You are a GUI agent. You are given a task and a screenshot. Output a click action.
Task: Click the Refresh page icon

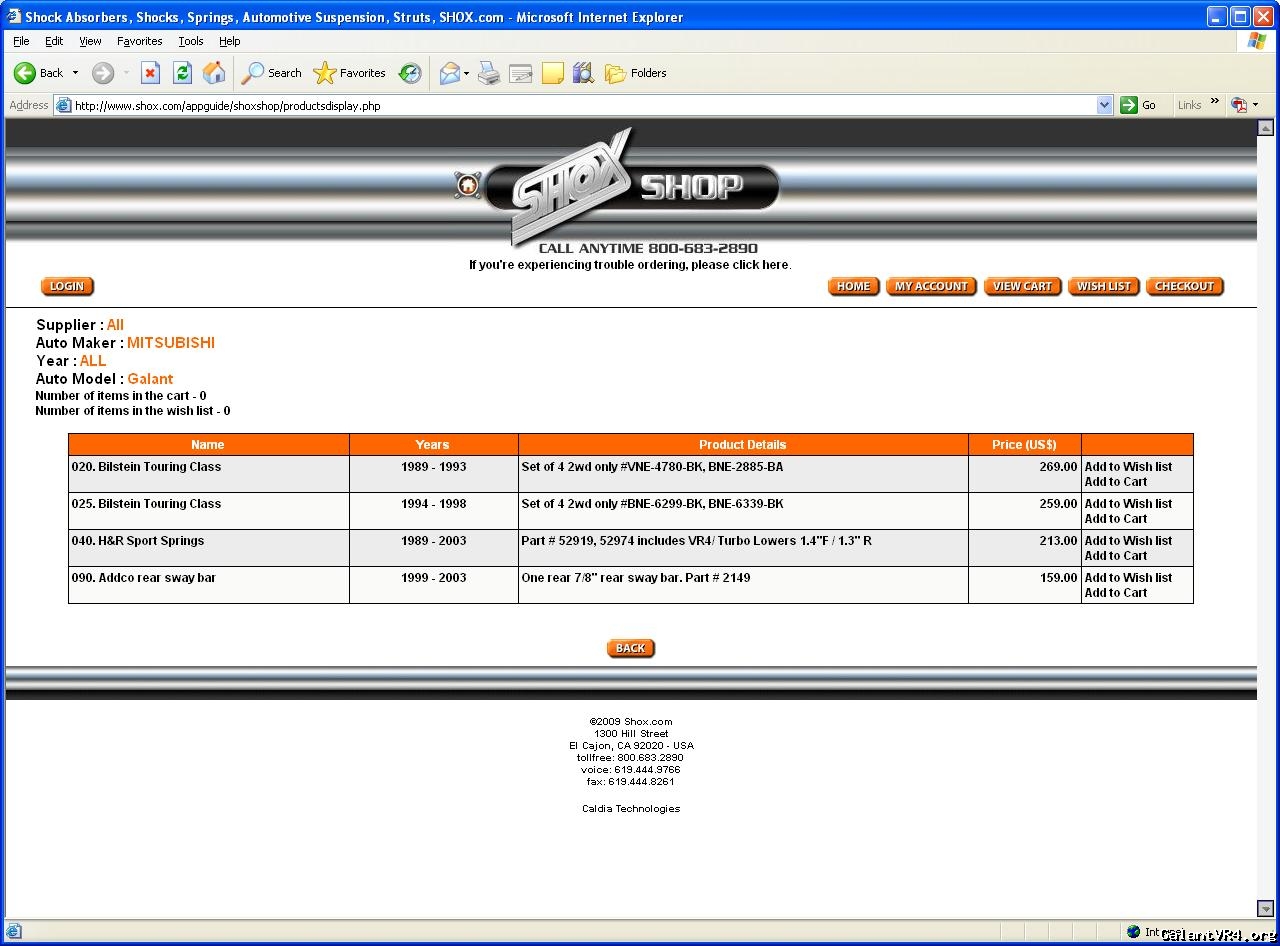coord(182,73)
